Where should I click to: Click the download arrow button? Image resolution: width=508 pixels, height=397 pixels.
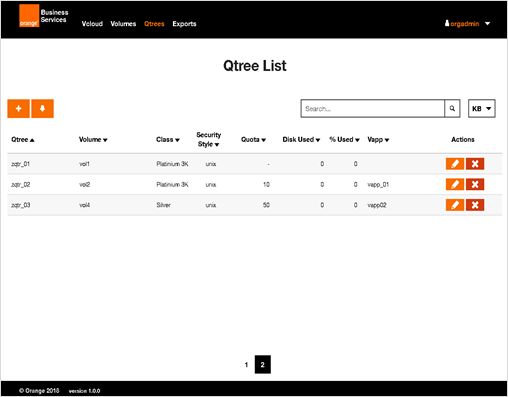coord(42,108)
